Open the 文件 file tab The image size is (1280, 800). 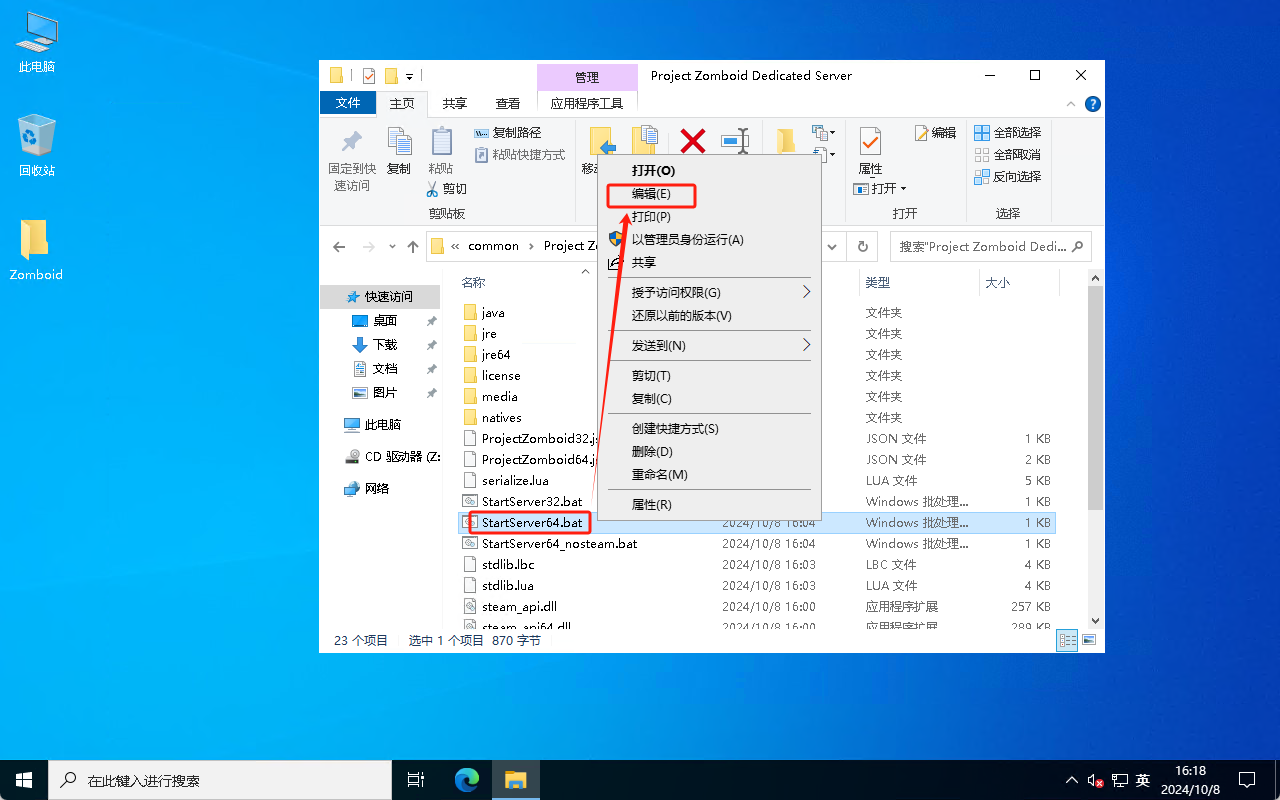point(347,103)
